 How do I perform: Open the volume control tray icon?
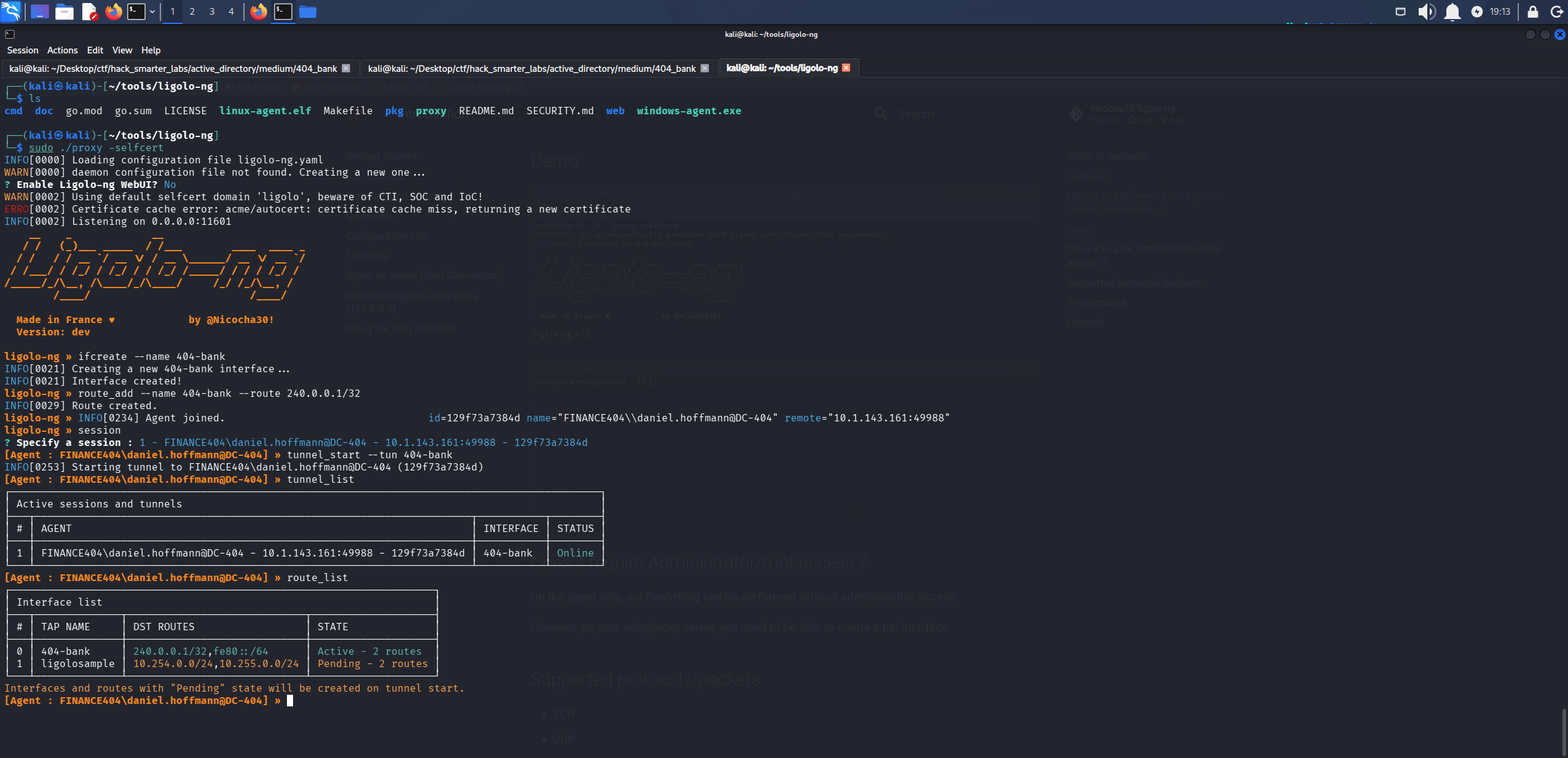point(1427,12)
